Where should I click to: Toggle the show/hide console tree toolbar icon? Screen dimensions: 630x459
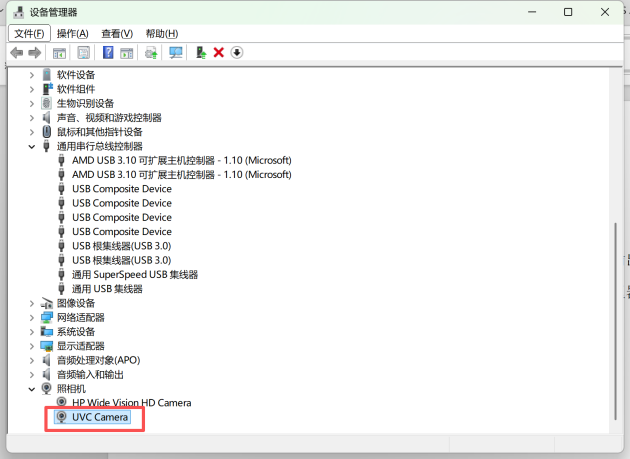(x=59, y=53)
